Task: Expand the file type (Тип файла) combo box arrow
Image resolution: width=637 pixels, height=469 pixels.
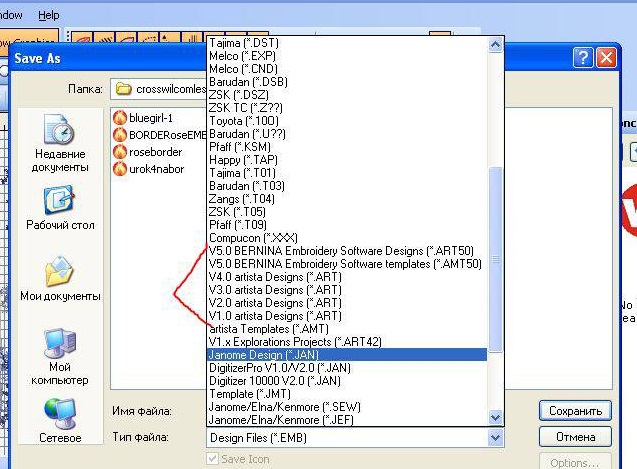Action: (495, 438)
